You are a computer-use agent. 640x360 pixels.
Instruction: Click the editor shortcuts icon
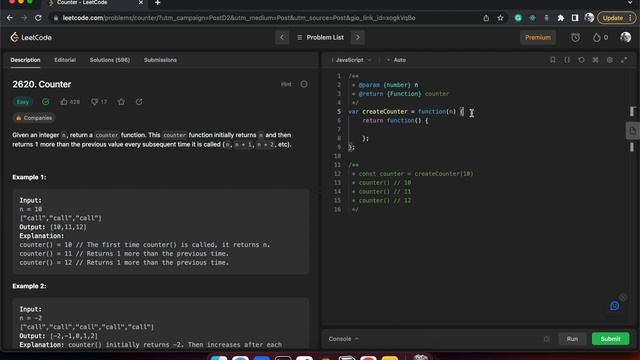tap(596, 60)
